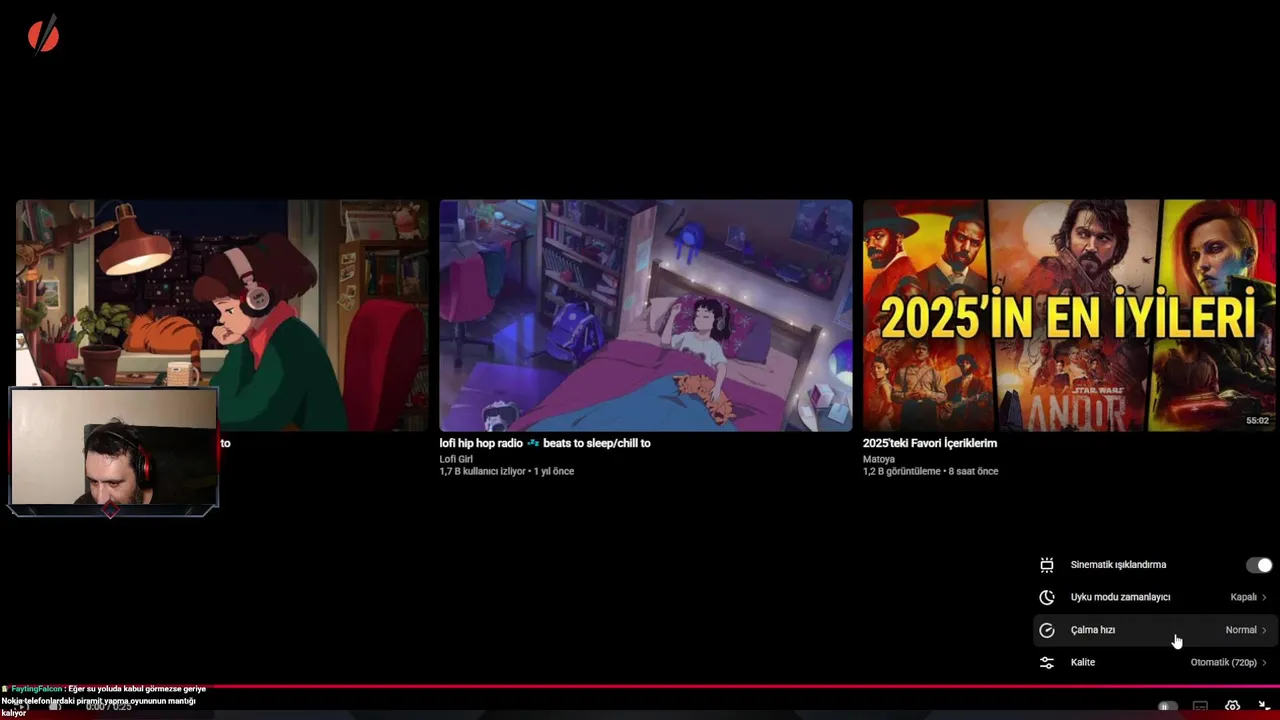Expand the Kapalı sleep timer chevron
The height and width of the screenshot is (720, 1280).
[1264, 597]
